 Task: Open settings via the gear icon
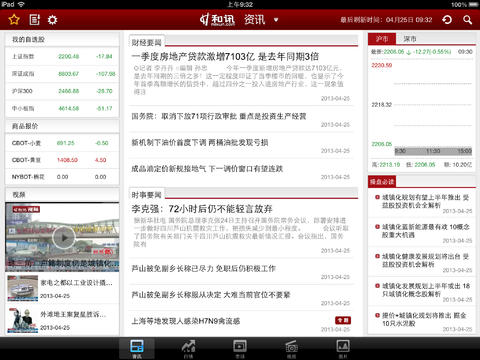coord(52,20)
